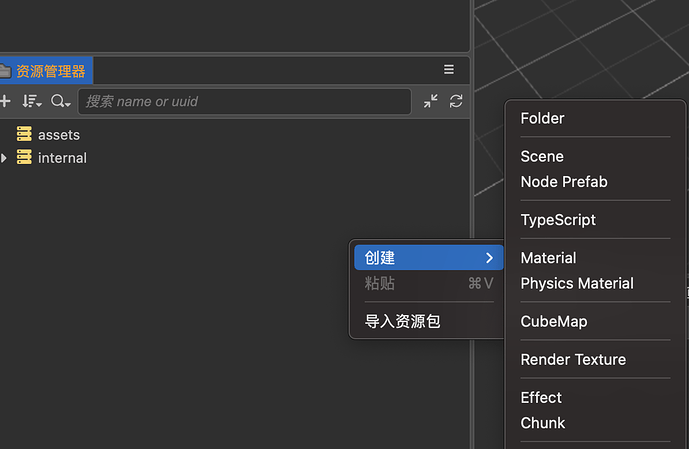Choose 导入资源包 from the context menu

[403, 321]
